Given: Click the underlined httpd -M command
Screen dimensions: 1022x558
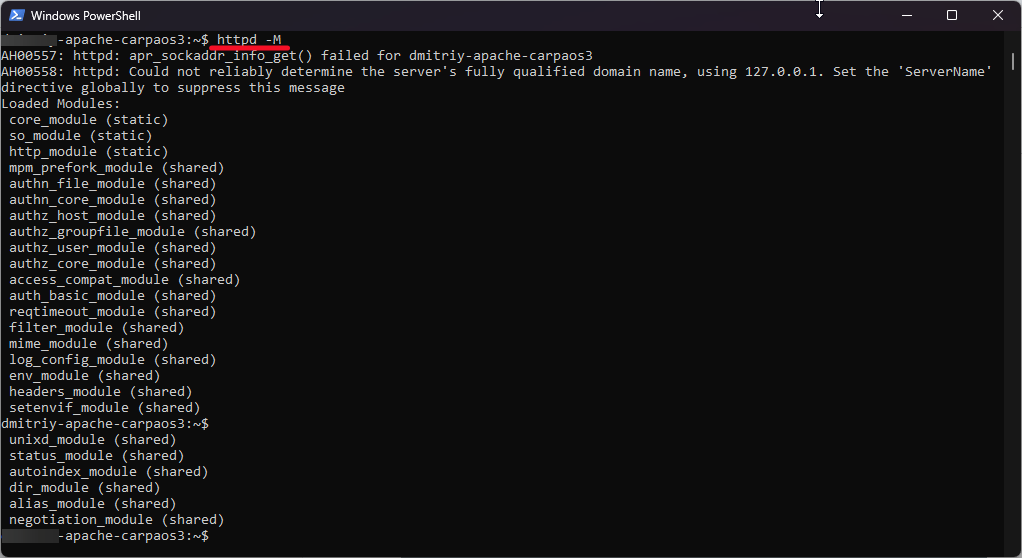Looking at the screenshot, I should pos(249,39).
